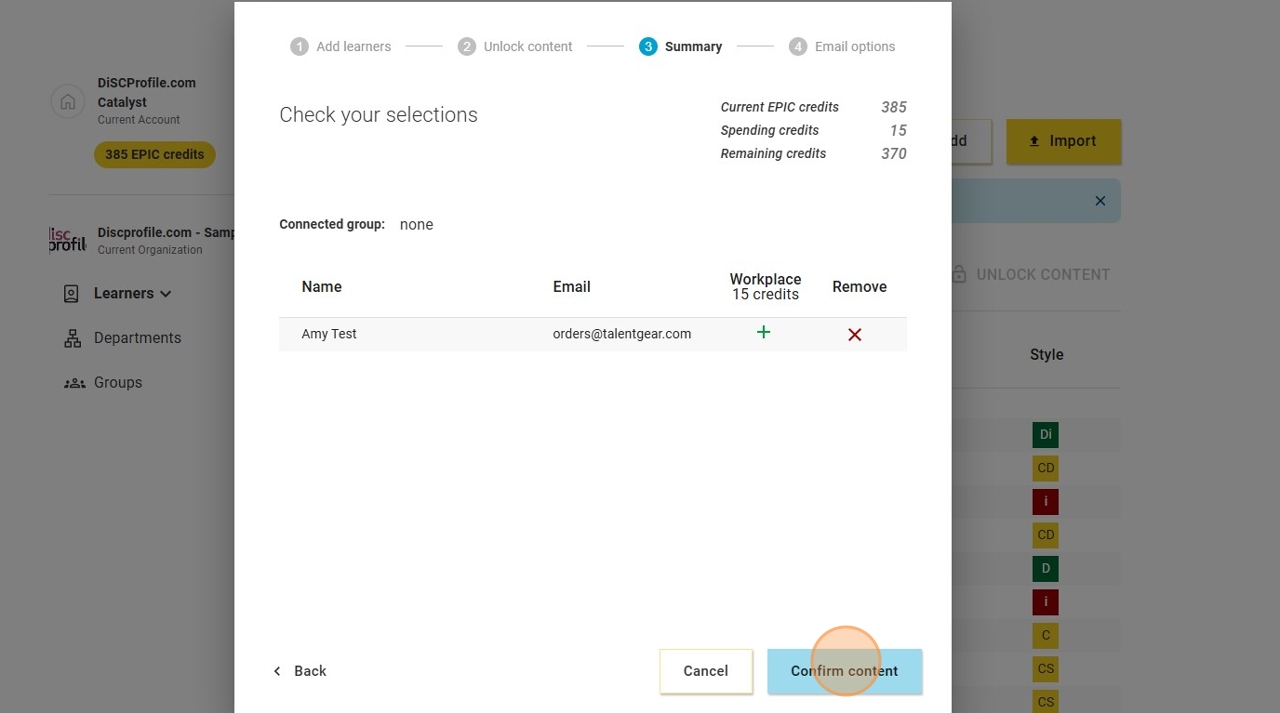Click the orders@talentgear.com email cell
The image size is (1280, 713).
622,334
